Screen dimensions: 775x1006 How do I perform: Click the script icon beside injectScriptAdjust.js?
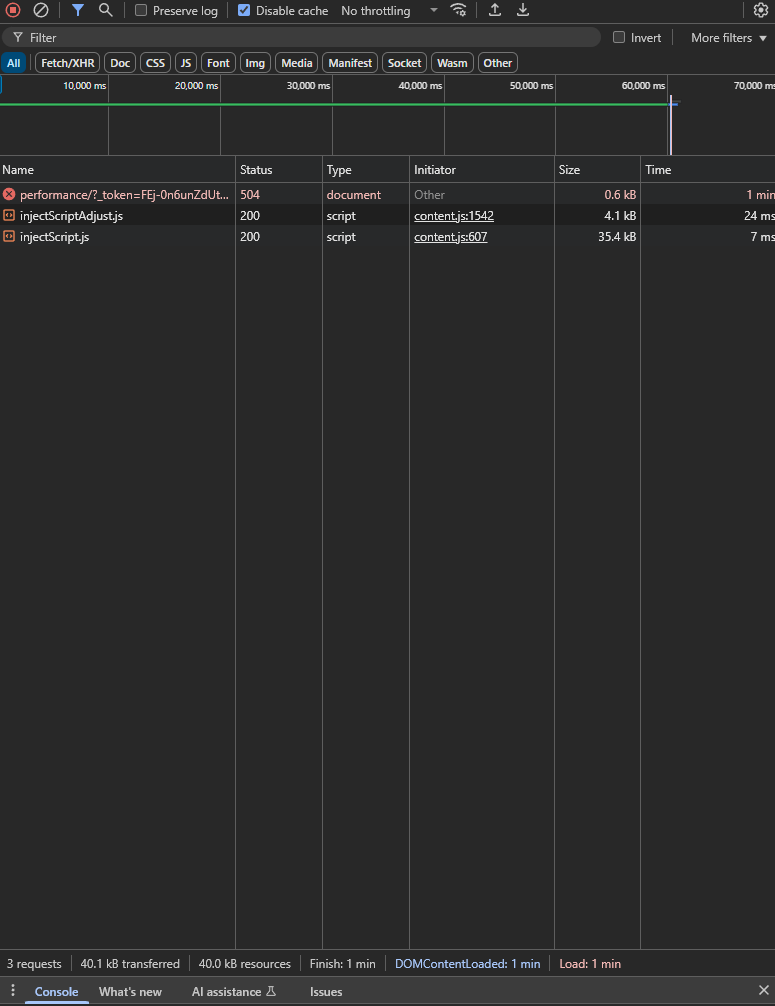tap(9, 215)
